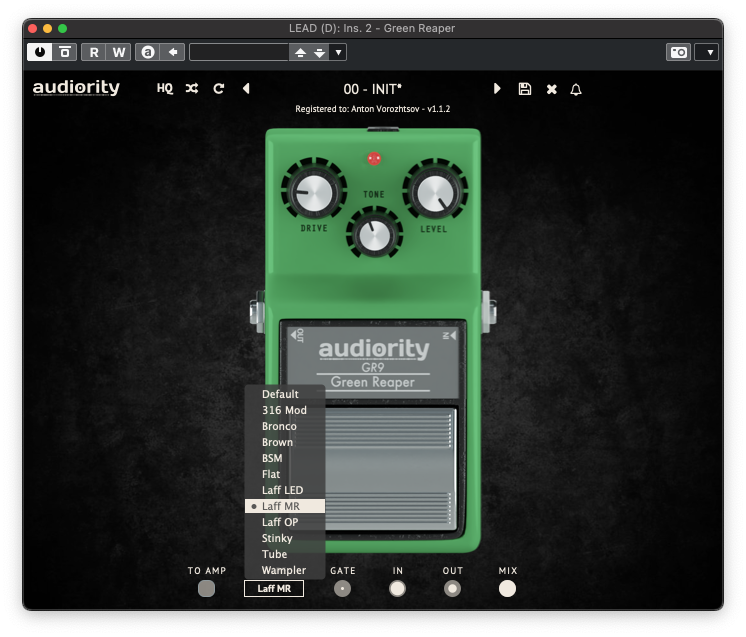Image resolution: width=746 pixels, height=637 pixels.
Task: Toggle the plugin power bypass button
Action: point(39,52)
